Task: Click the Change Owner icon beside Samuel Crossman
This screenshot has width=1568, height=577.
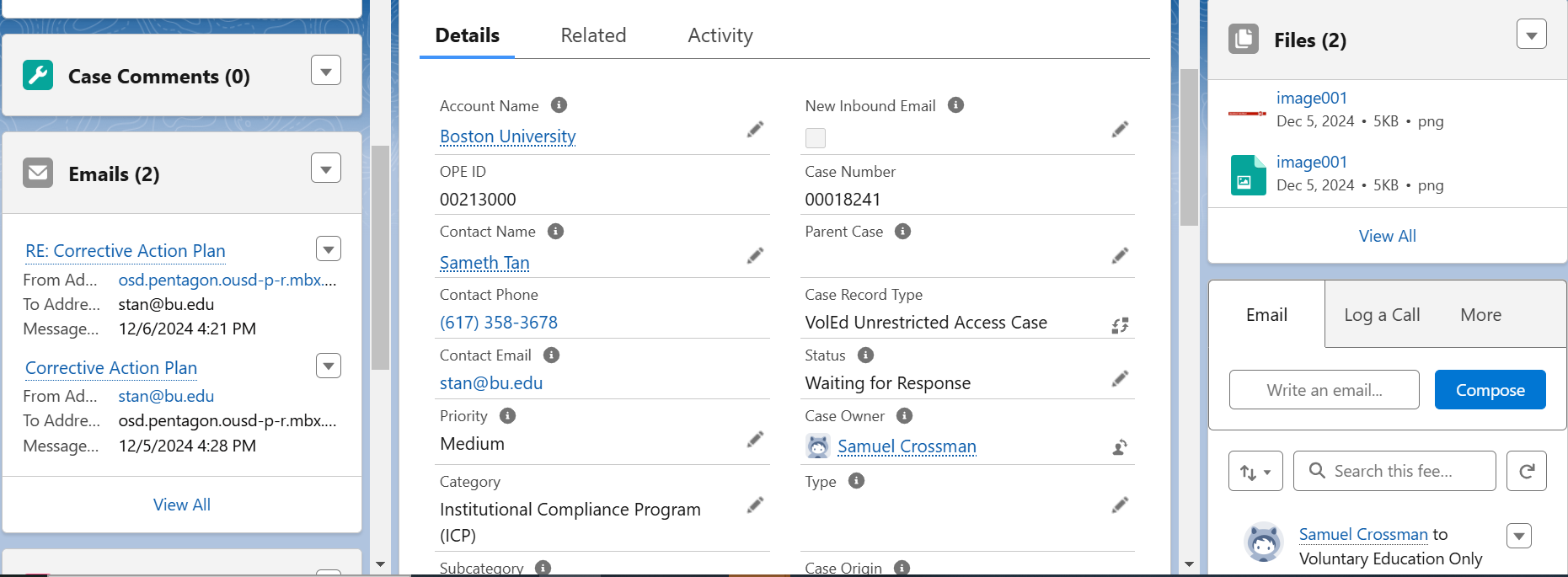Action: [x=1120, y=447]
